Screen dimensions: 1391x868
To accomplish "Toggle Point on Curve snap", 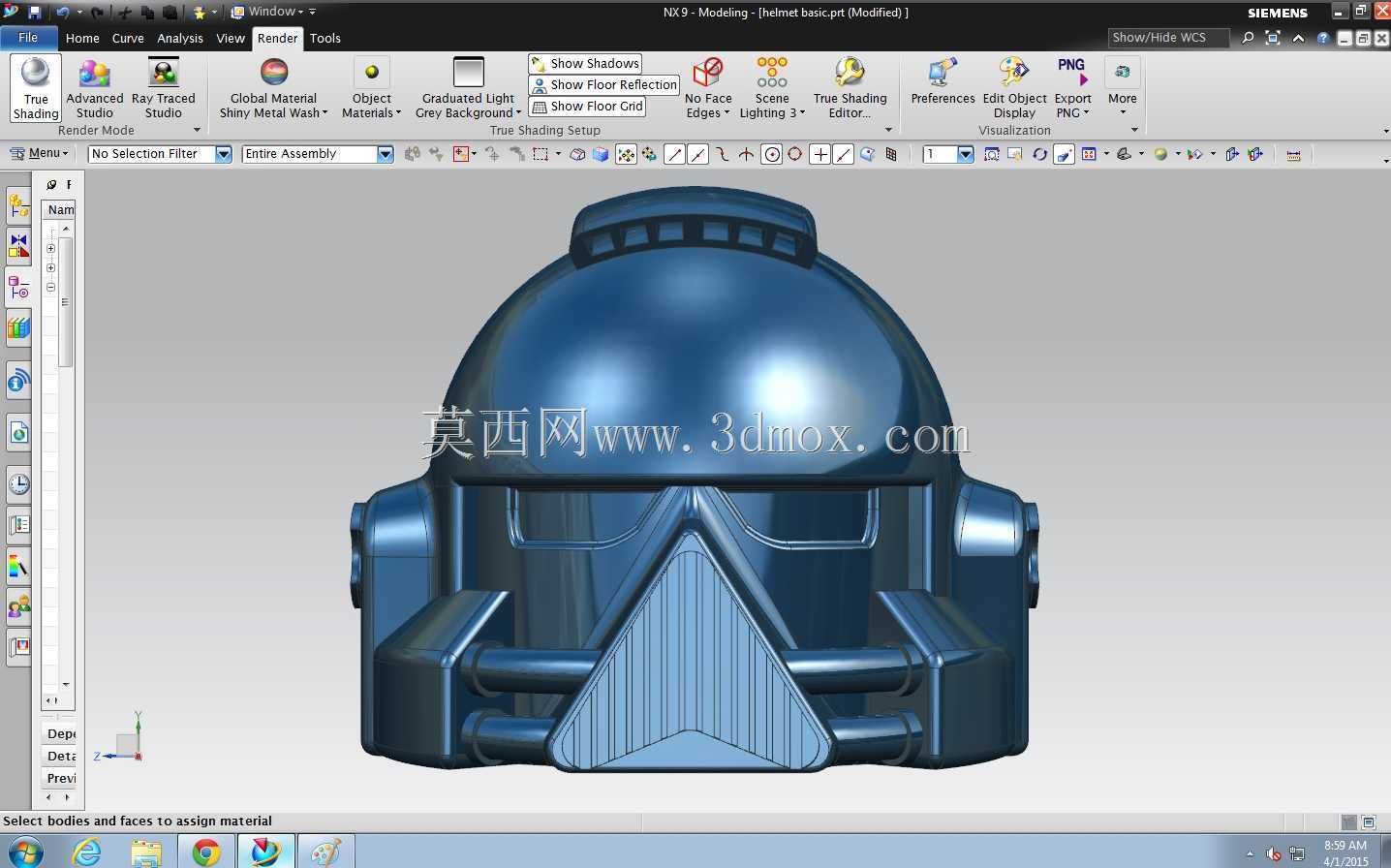I will click(844, 154).
